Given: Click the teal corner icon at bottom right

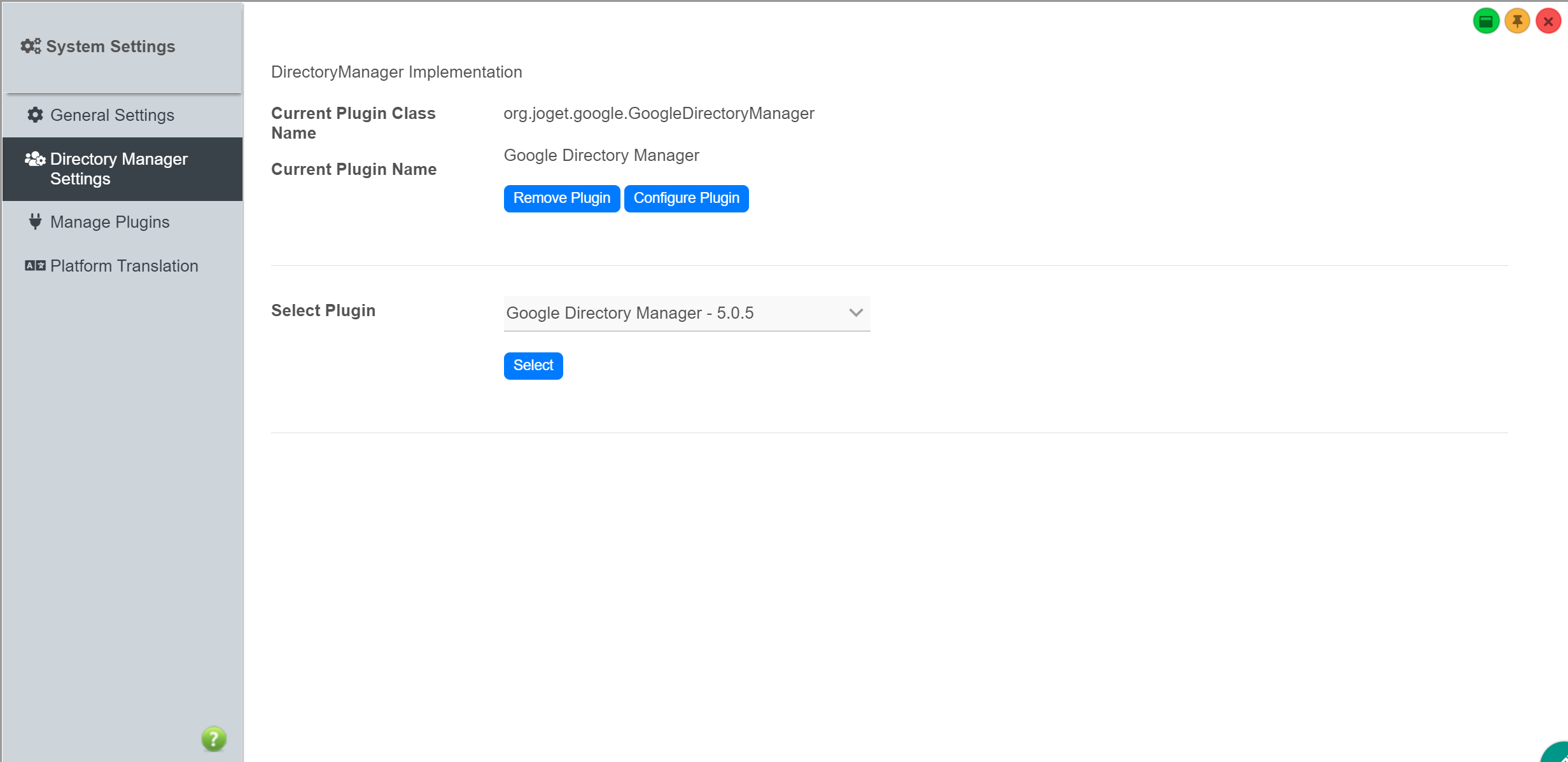Looking at the screenshot, I should [x=1557, y=754].
